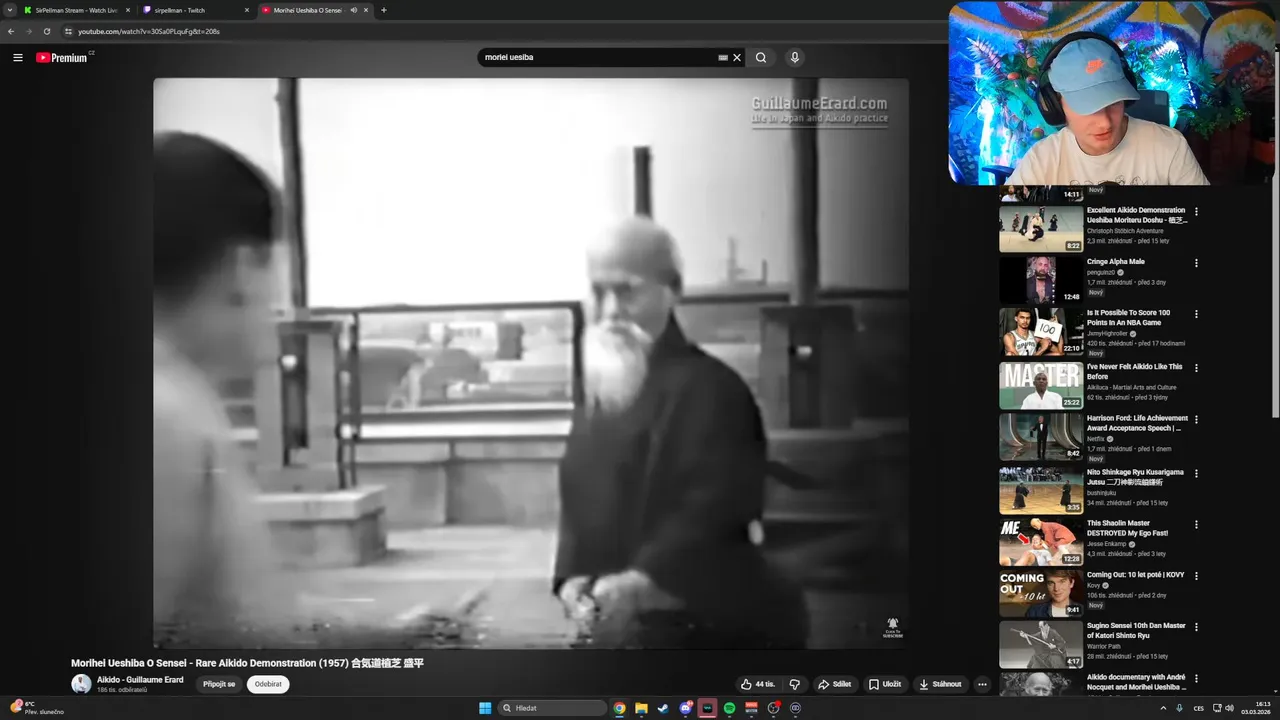Open Aikido - Guillaume Erard channel avatar
1280x720 pixels.
(81, 684)
